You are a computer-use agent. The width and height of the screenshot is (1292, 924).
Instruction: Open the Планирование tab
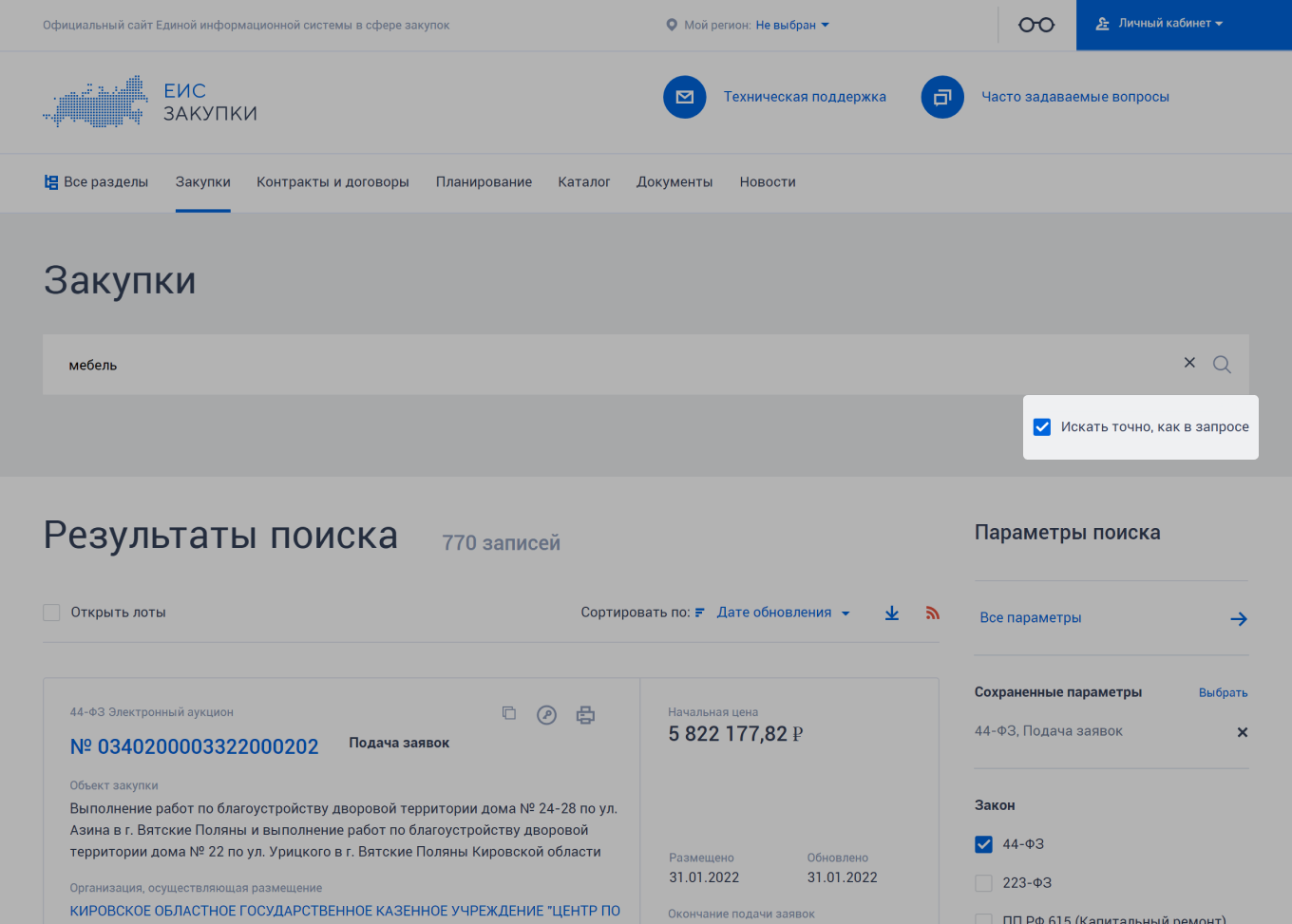pyautogui.click(x=484, y=182)
